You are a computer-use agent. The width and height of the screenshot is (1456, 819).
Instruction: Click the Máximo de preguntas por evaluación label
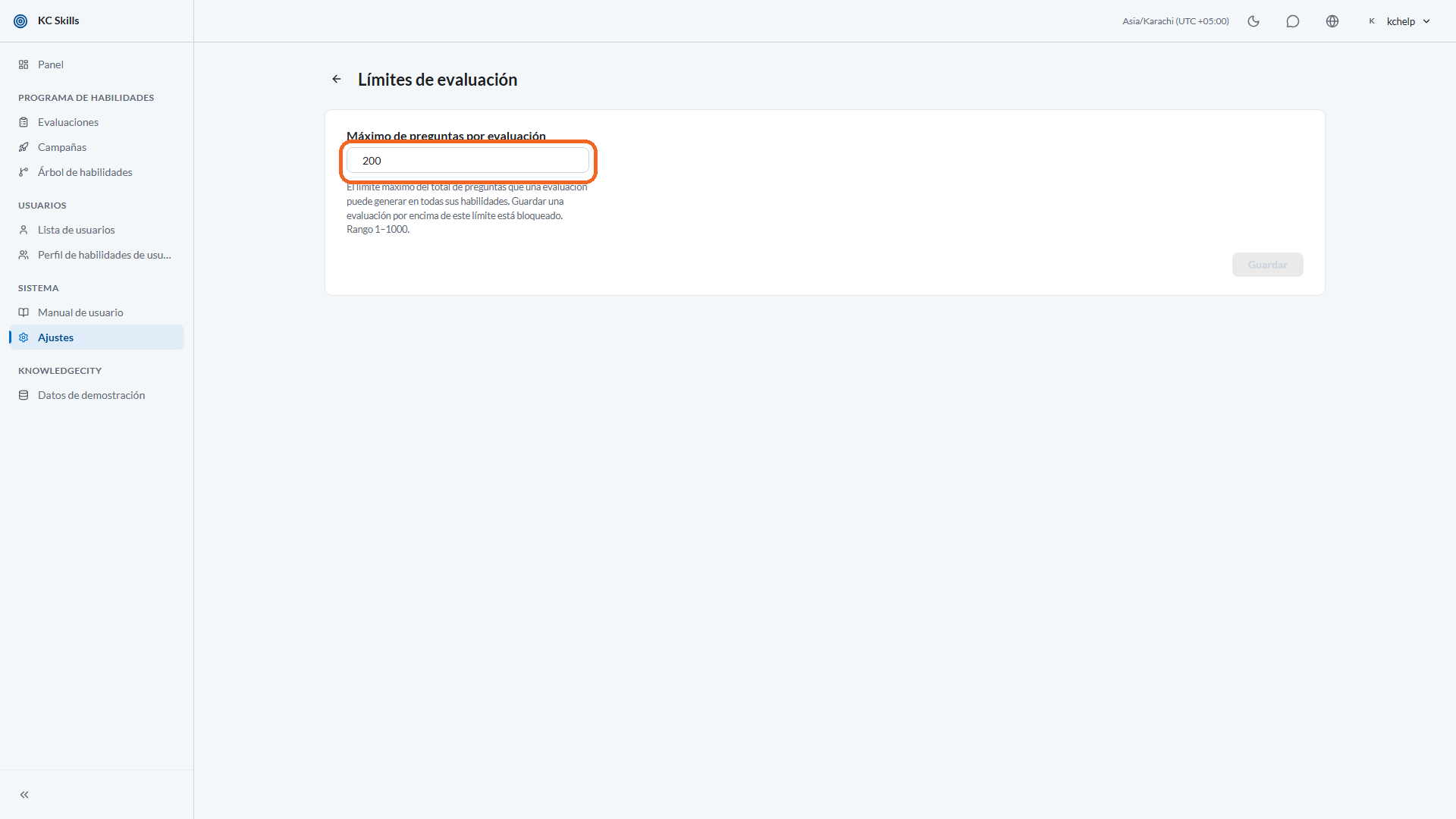pos(446,136)
